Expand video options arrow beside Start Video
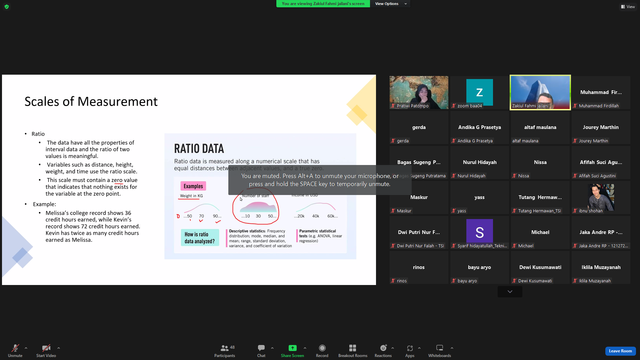Viewport: 640px width, 360px height. [x=58, y=348]
